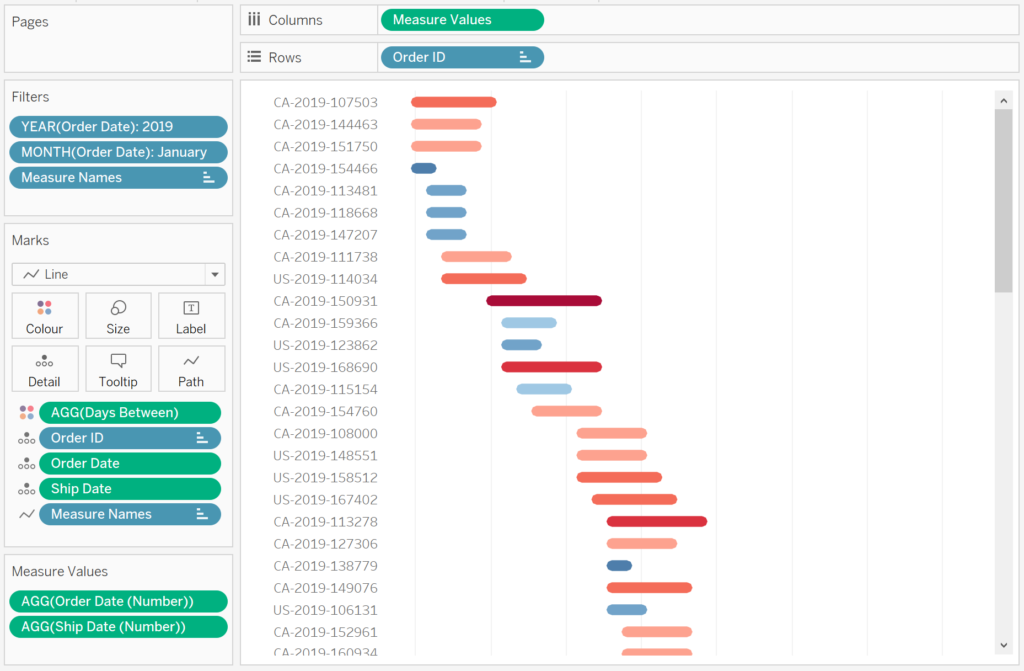This screenshot has height=671, width=1024.
Task: Select the bar for US-2019-106131
Action: tap(627, 610)
